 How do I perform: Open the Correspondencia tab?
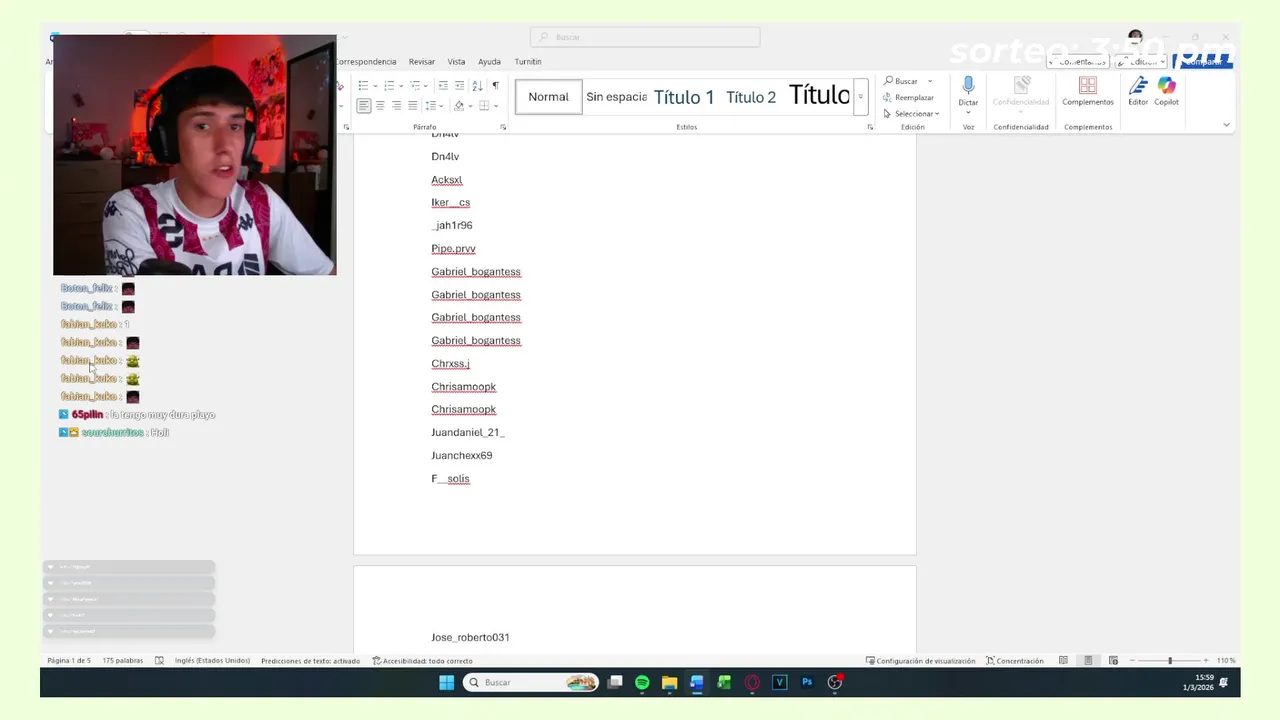click(x=366, y=61)
